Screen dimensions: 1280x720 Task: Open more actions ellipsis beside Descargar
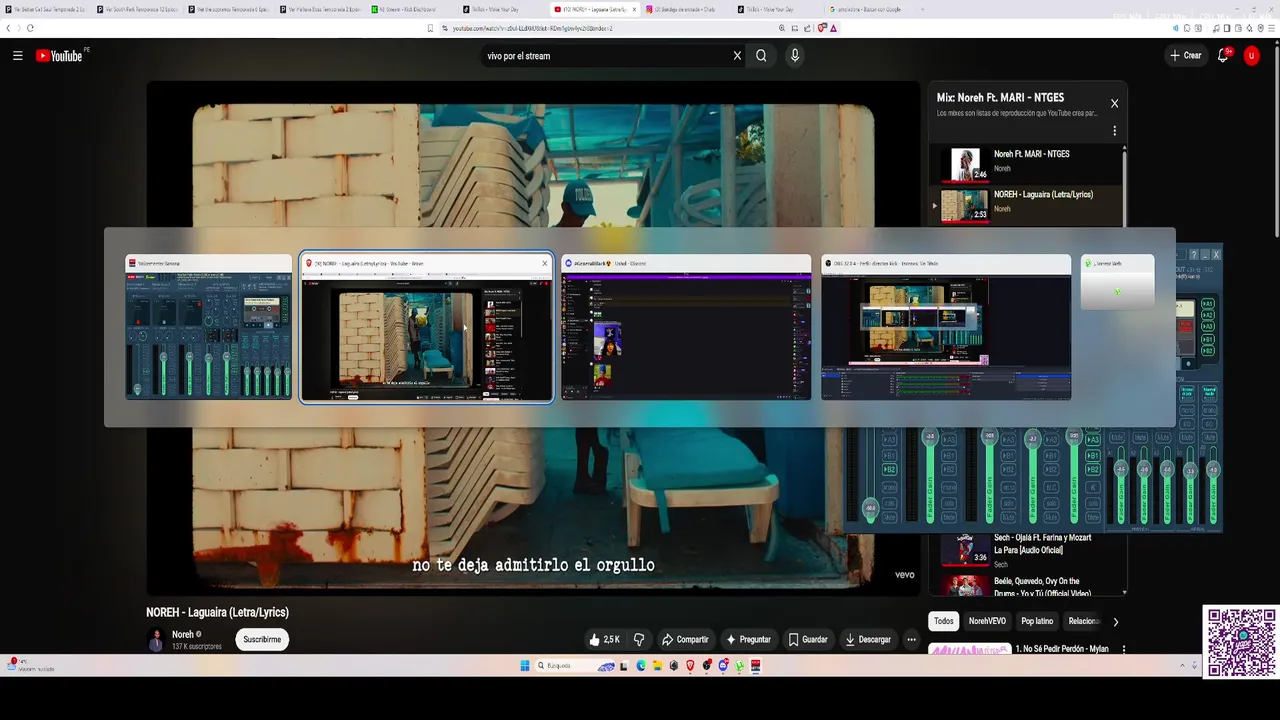[x=911, y=639]
